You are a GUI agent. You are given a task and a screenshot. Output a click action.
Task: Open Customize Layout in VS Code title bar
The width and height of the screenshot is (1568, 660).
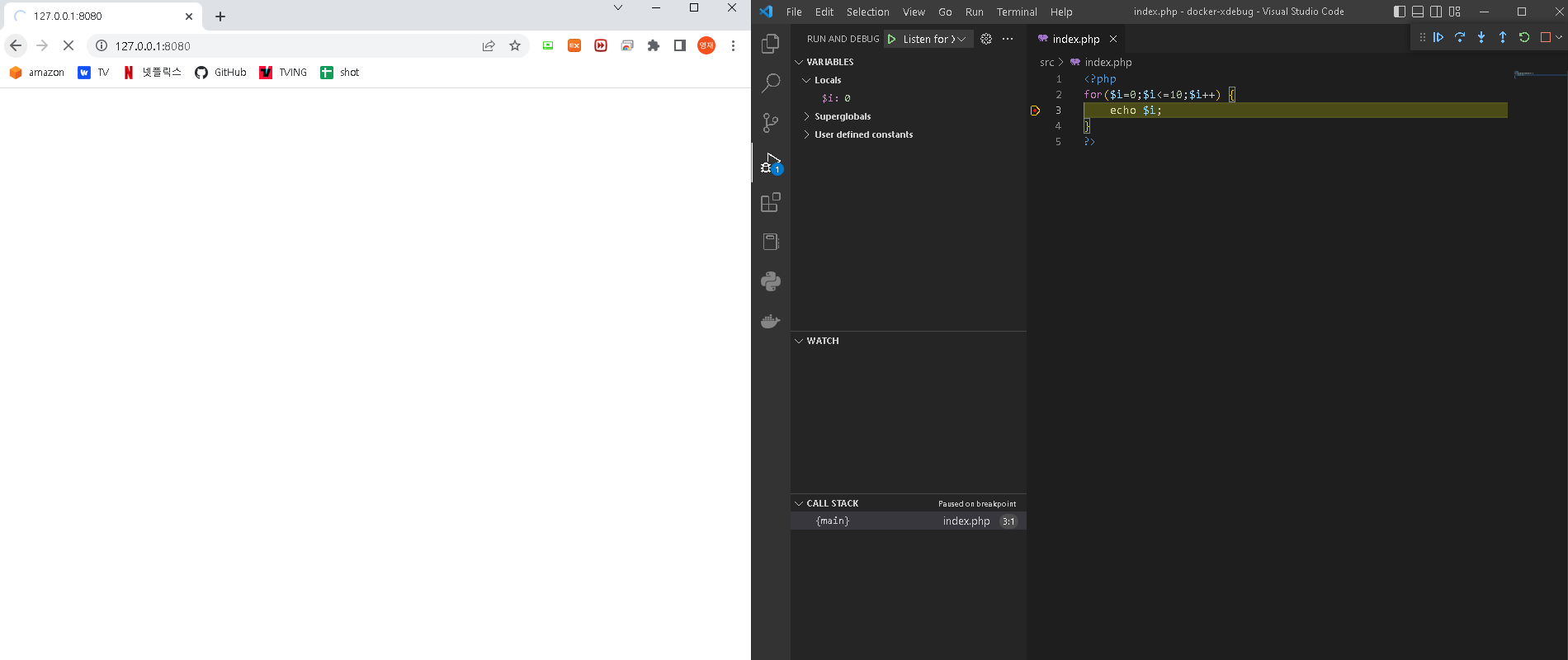(x=1455, y=12)
